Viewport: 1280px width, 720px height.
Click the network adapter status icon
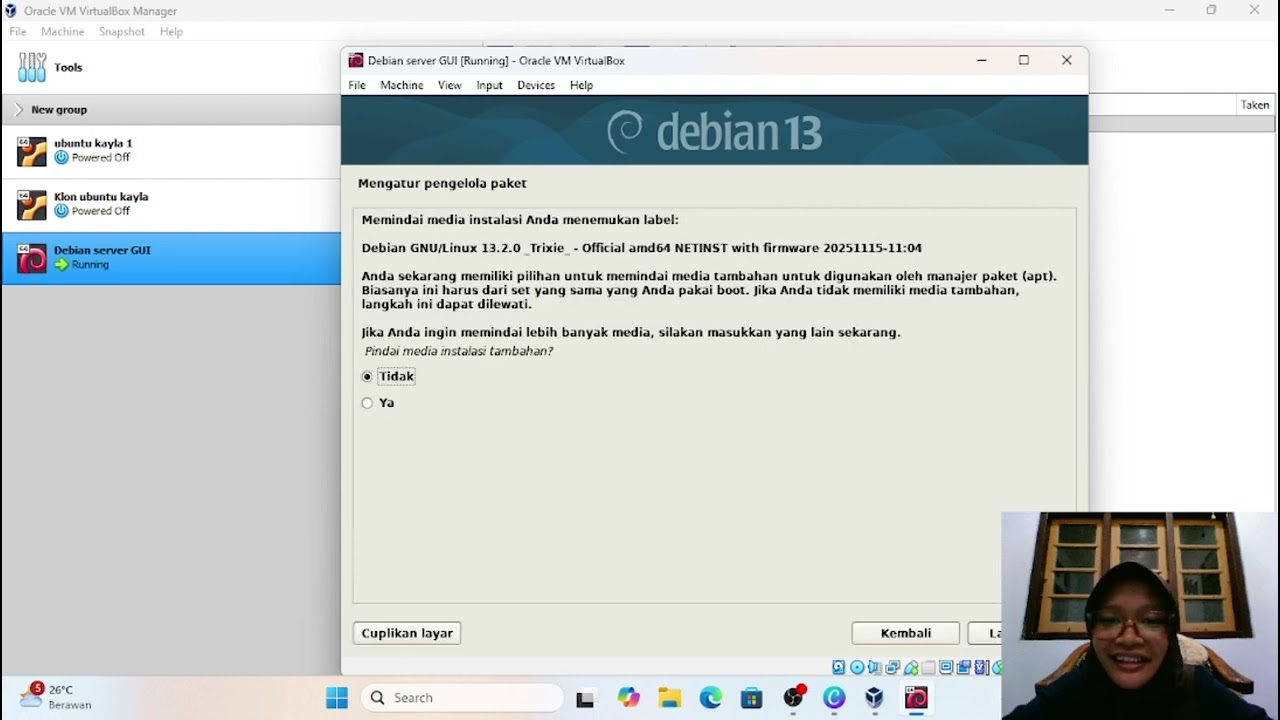coord(893,667)
